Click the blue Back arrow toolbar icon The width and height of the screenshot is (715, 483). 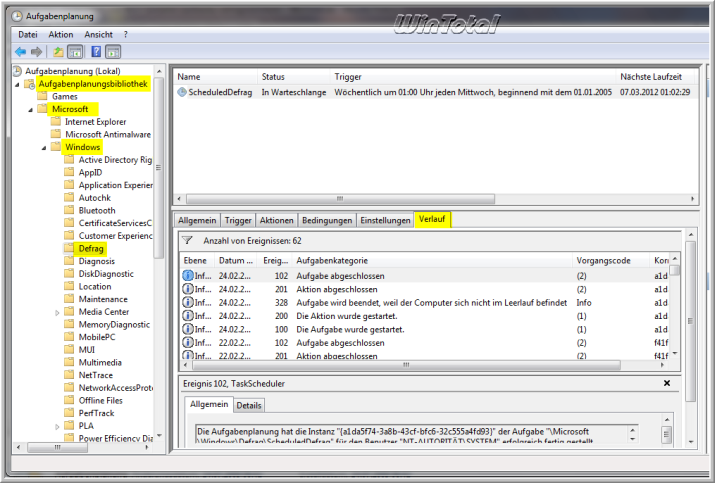(x=21, y=52)
